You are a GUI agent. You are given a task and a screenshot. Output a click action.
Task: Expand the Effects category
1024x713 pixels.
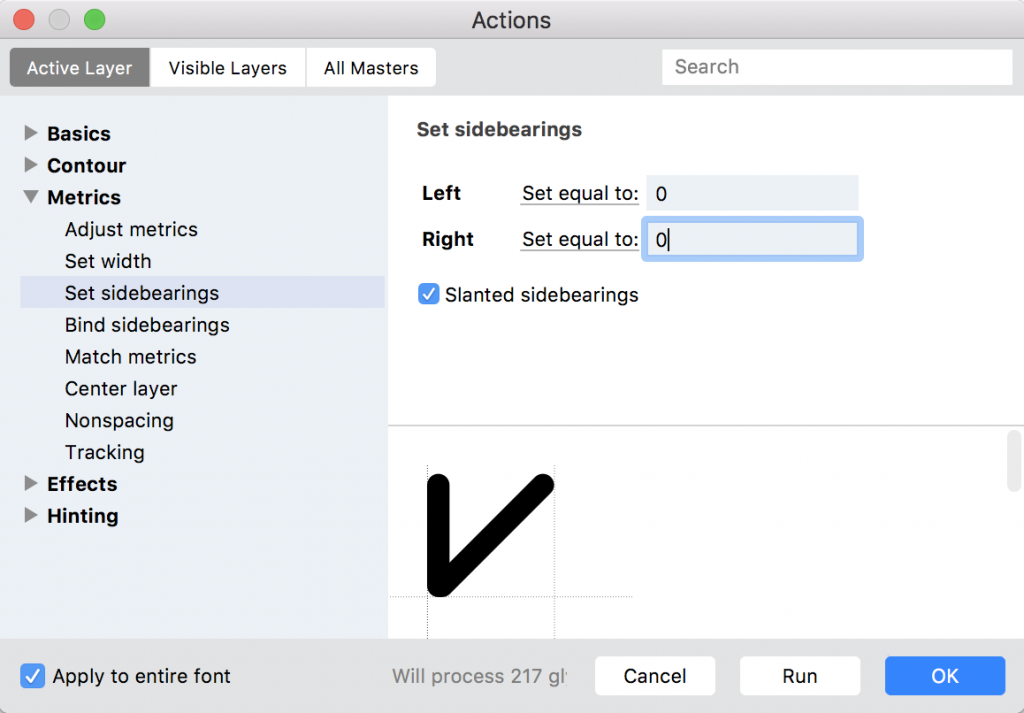pos(31,484)
